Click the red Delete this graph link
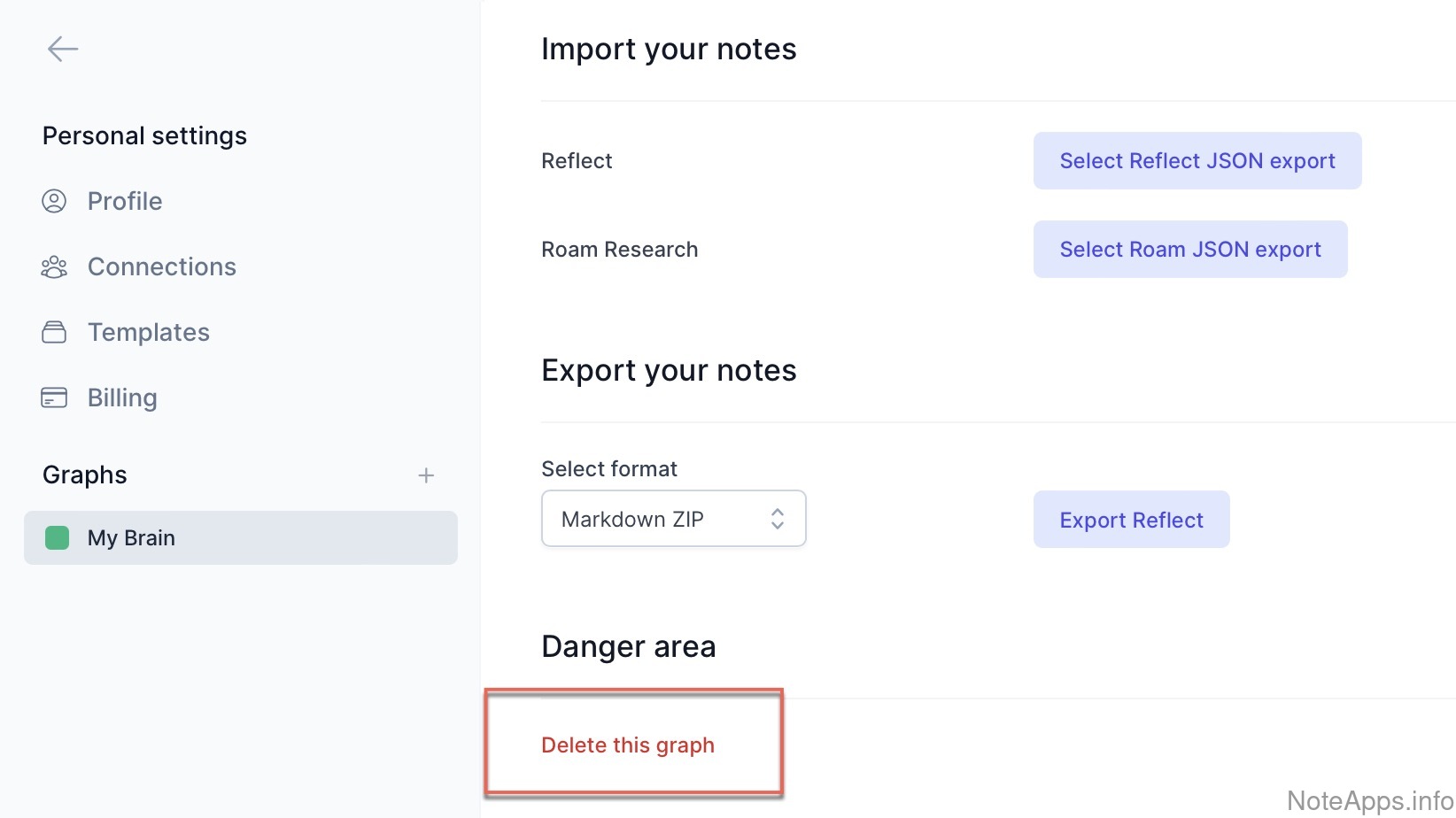1456x818 pixels. click(x=628, y=745)
